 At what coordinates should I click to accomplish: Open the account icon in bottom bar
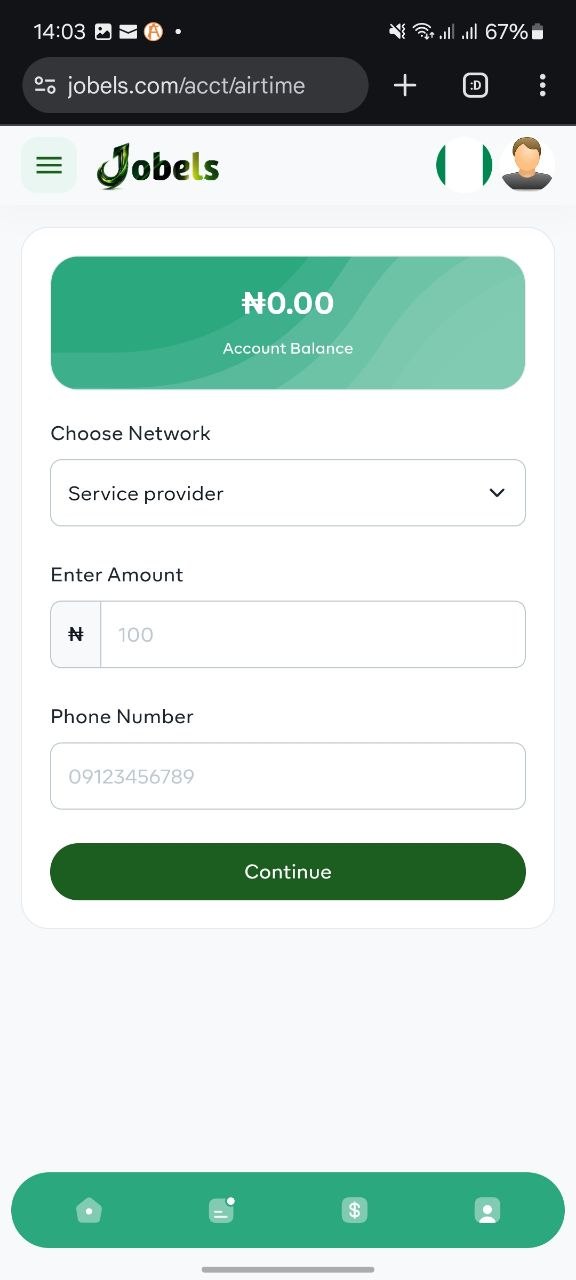click(487, 1210)
